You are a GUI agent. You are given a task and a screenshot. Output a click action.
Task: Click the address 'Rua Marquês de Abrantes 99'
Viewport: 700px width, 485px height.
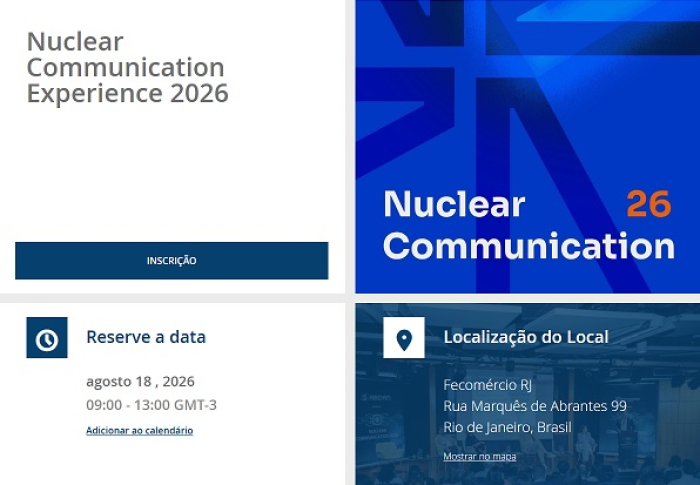(x=535, y=406)
